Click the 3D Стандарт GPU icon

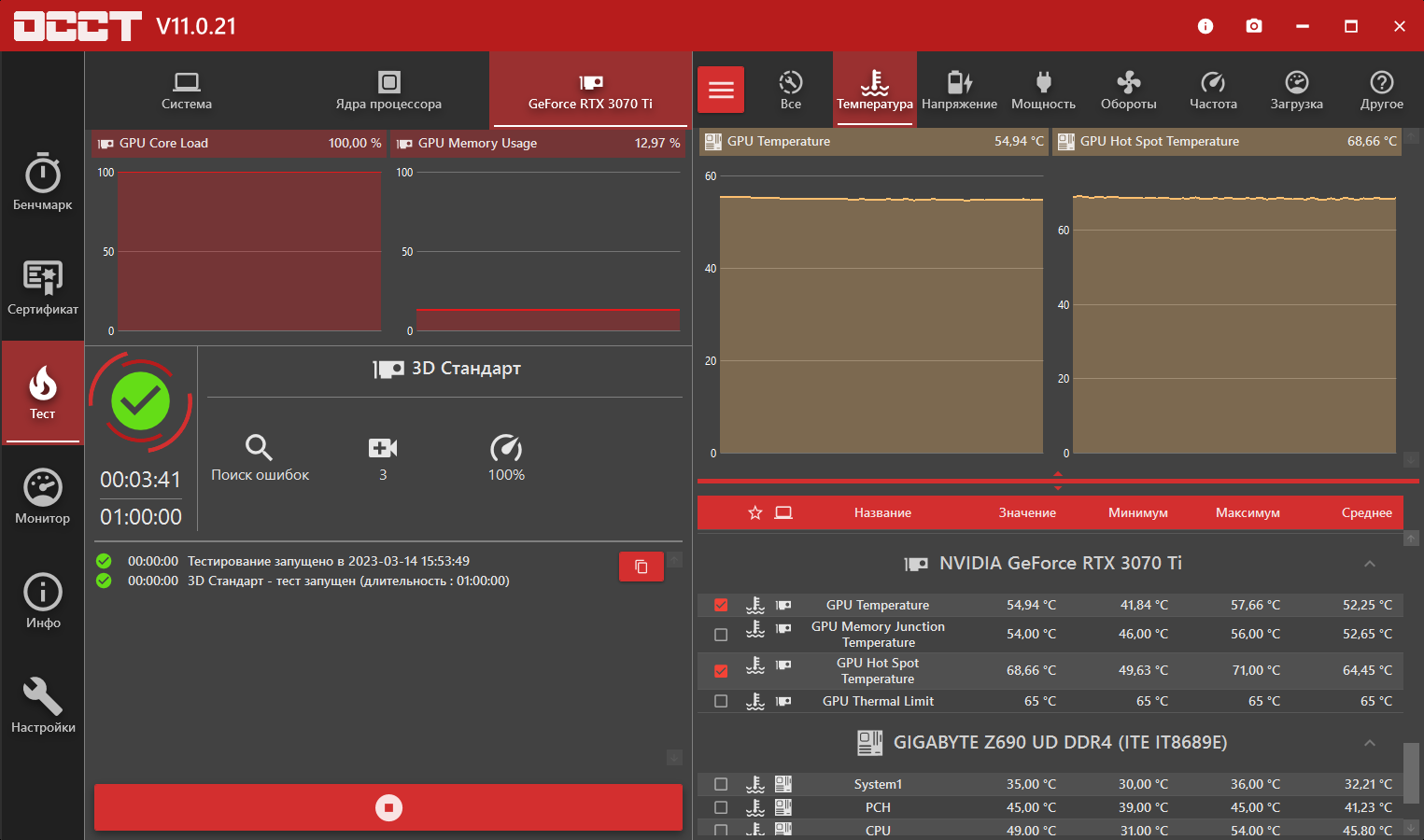[x=388, y=370]
